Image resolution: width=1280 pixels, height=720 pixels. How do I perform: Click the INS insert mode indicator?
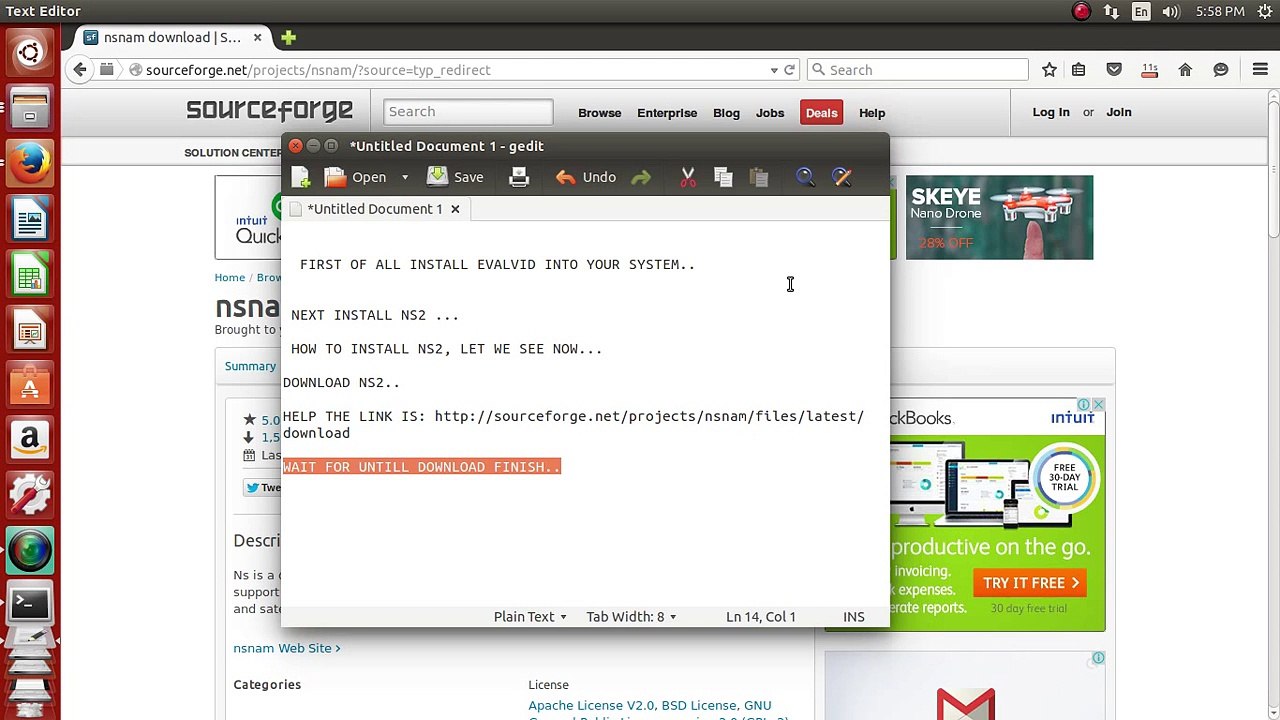point(854,617)
